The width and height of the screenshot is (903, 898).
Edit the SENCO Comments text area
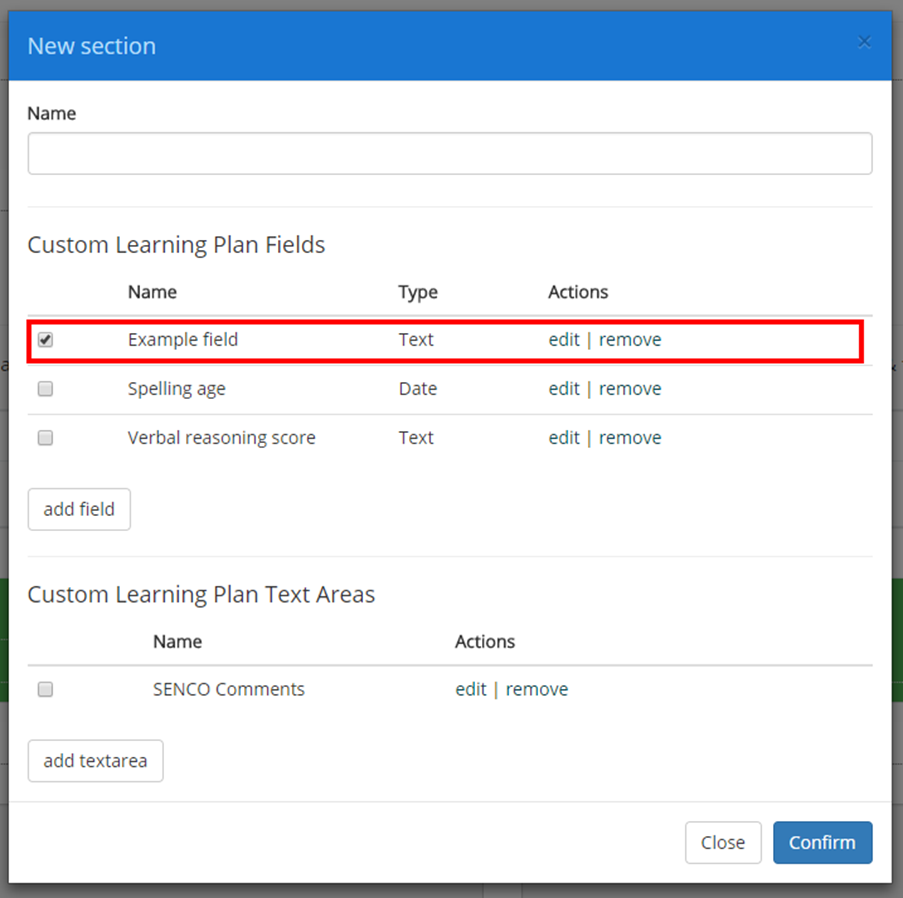click(x=470, y=689)
